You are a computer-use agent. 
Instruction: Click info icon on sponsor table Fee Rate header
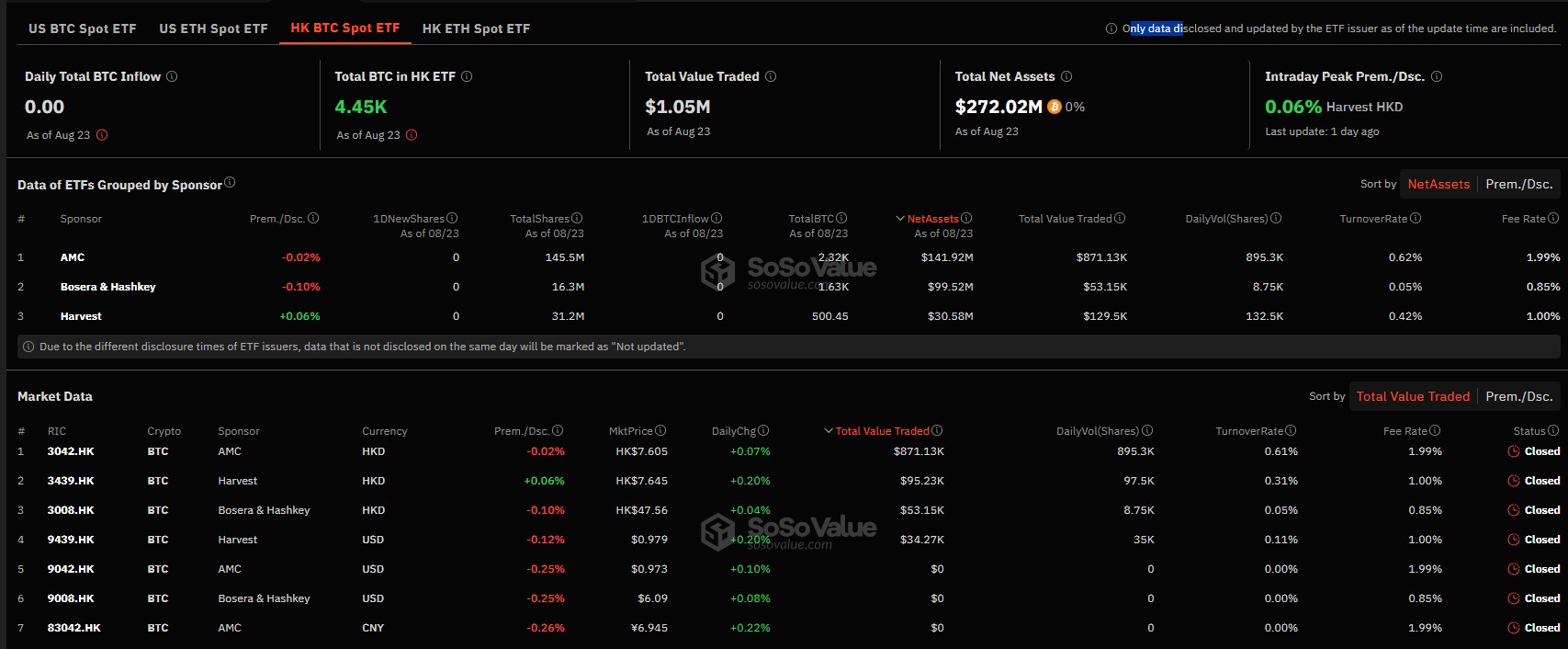click(x=1553, y=218)
